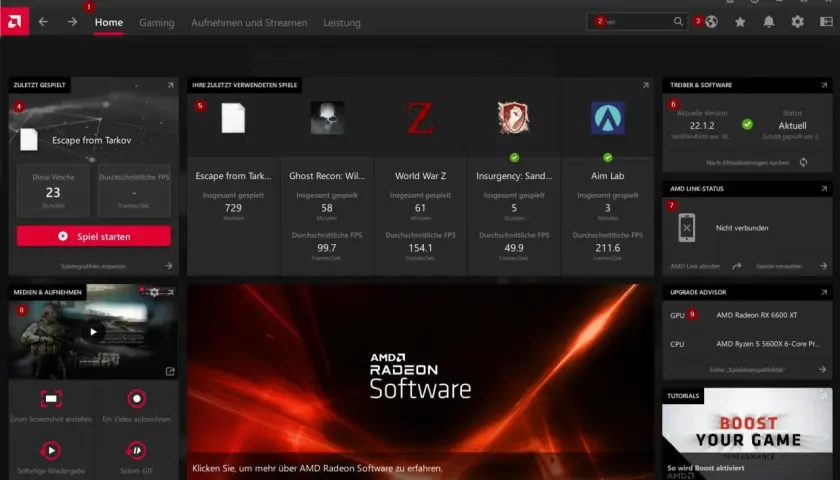
Task: Go back with the left arrow
Action: click(43, 22)
